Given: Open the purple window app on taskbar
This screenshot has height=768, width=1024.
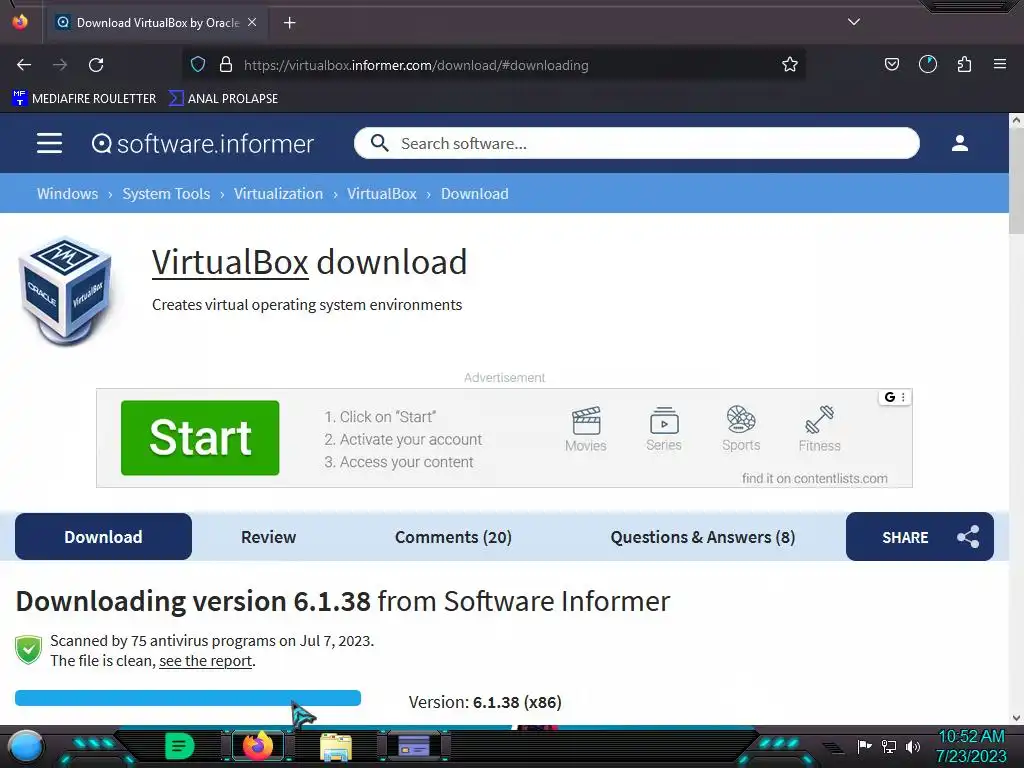Looking at the screenshot, I should click(x=414, y=746).
